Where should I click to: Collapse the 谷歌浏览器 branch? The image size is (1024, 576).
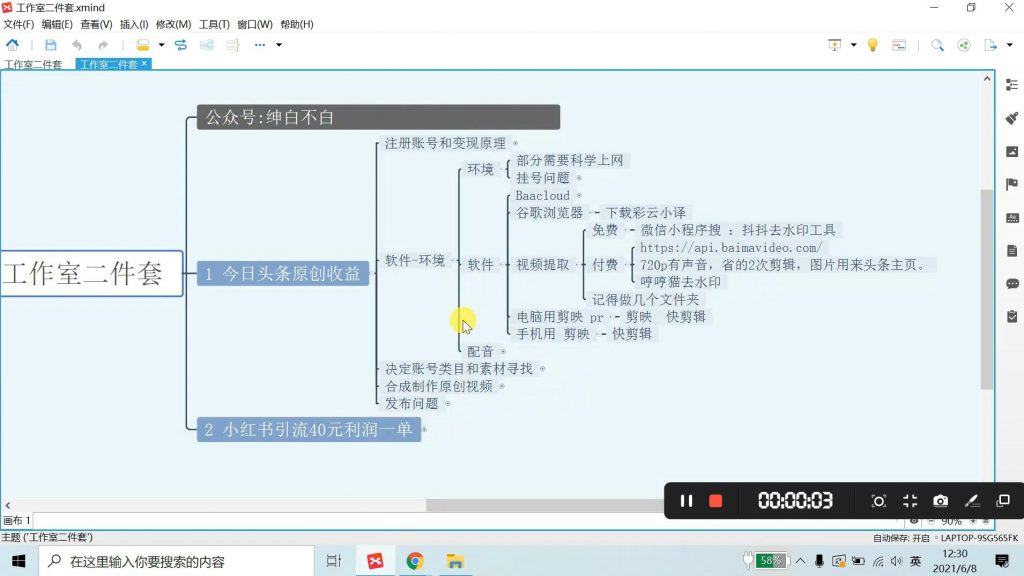click(592, 213)
